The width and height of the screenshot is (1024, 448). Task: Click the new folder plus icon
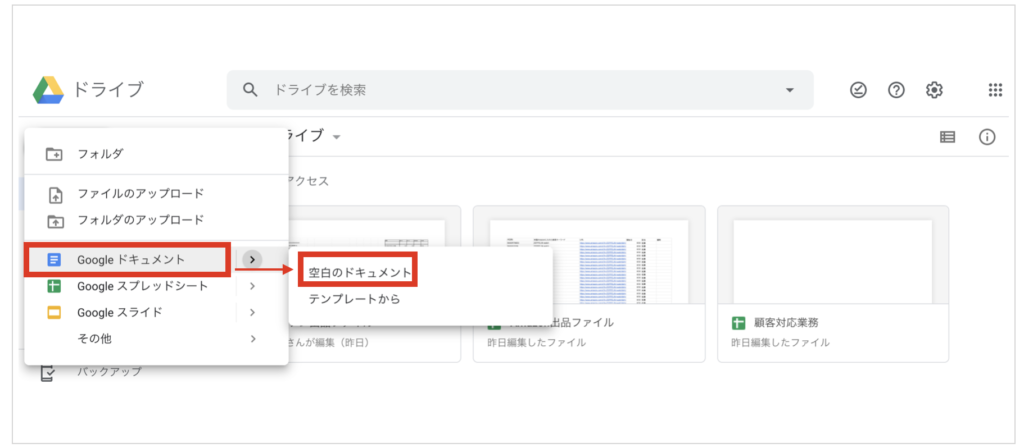(x=55, y=155)
